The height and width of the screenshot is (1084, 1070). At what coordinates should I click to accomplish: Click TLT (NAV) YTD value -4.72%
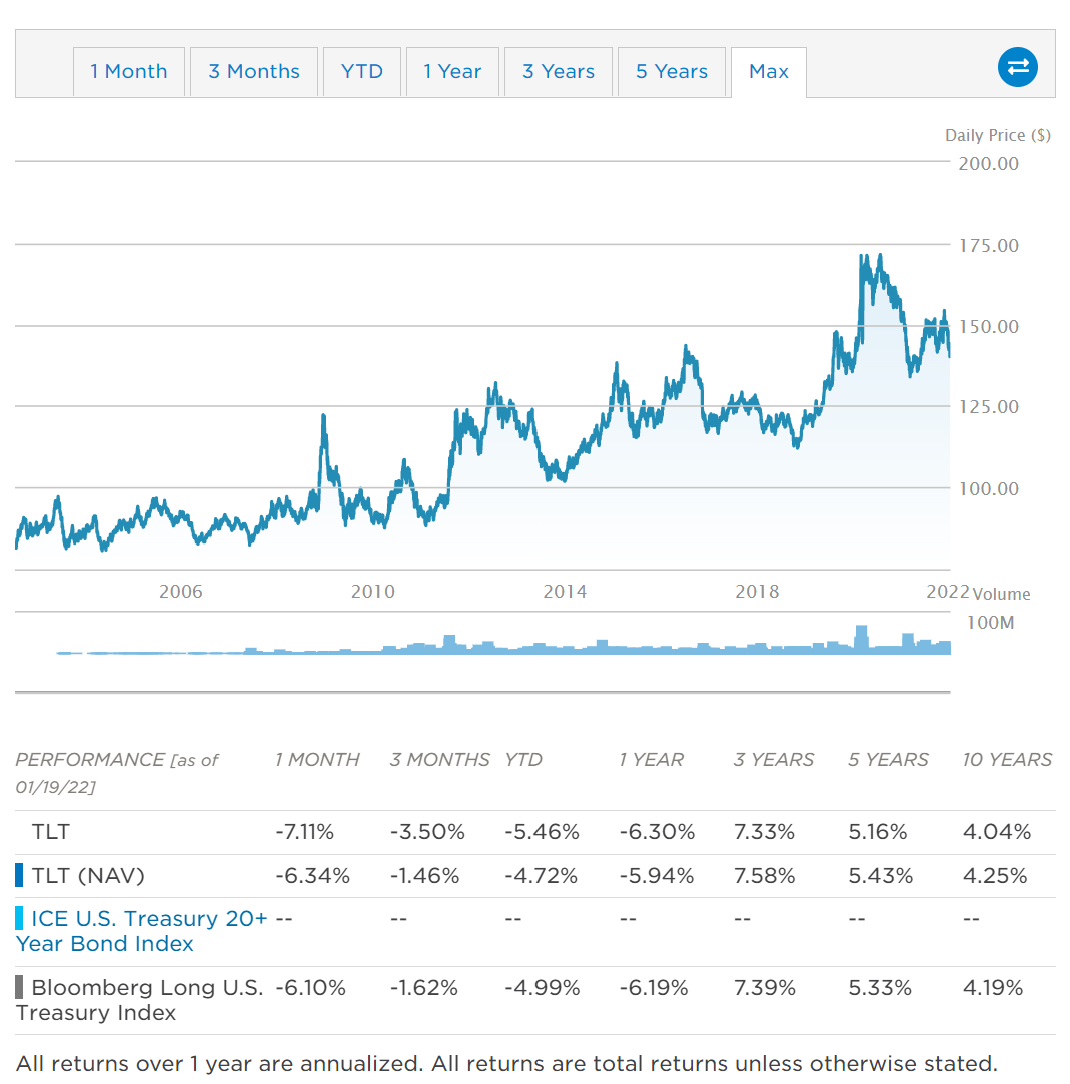point(541,875)
